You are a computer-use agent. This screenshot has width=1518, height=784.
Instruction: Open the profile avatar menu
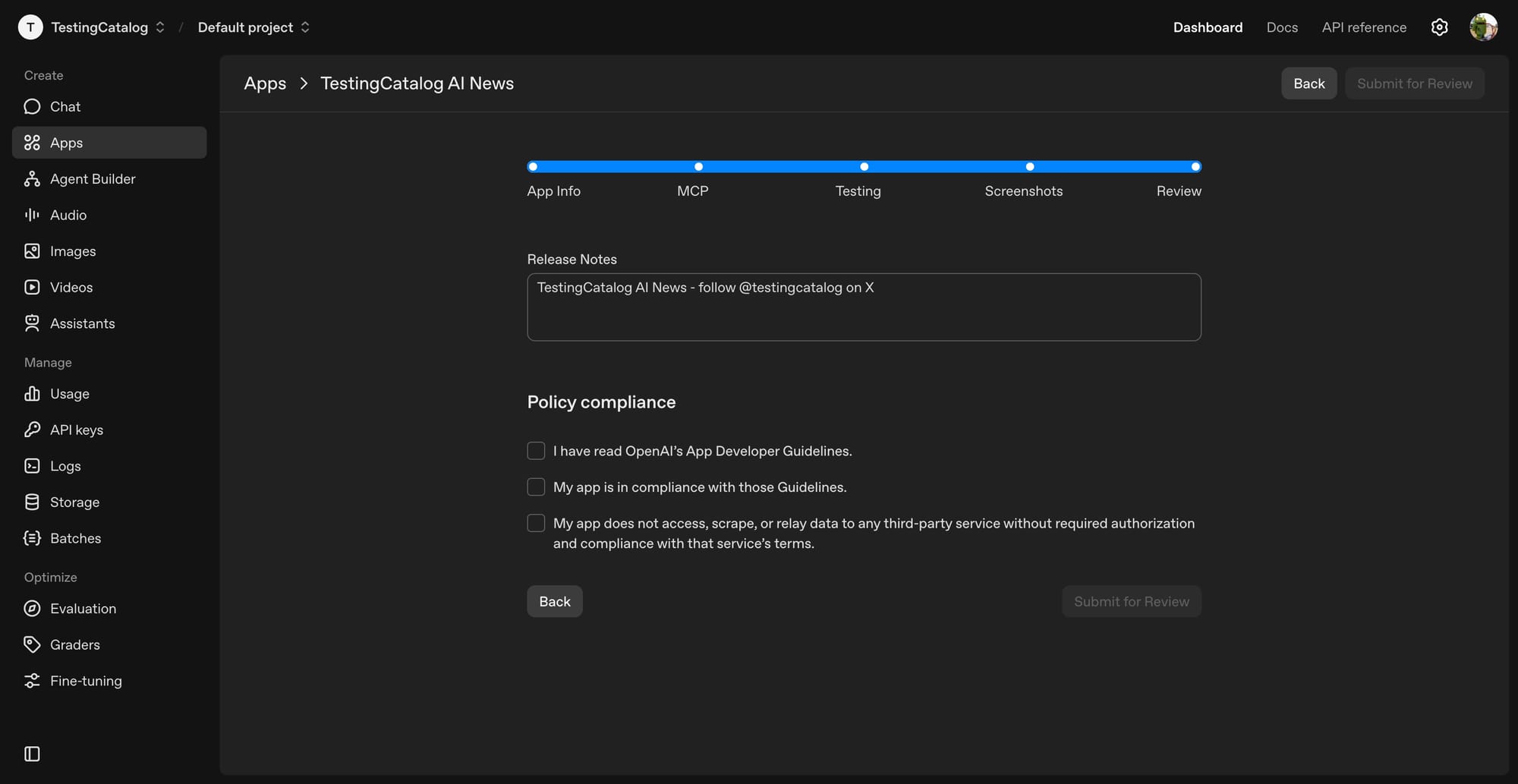pyautogui.click(x=1484, y=27)
